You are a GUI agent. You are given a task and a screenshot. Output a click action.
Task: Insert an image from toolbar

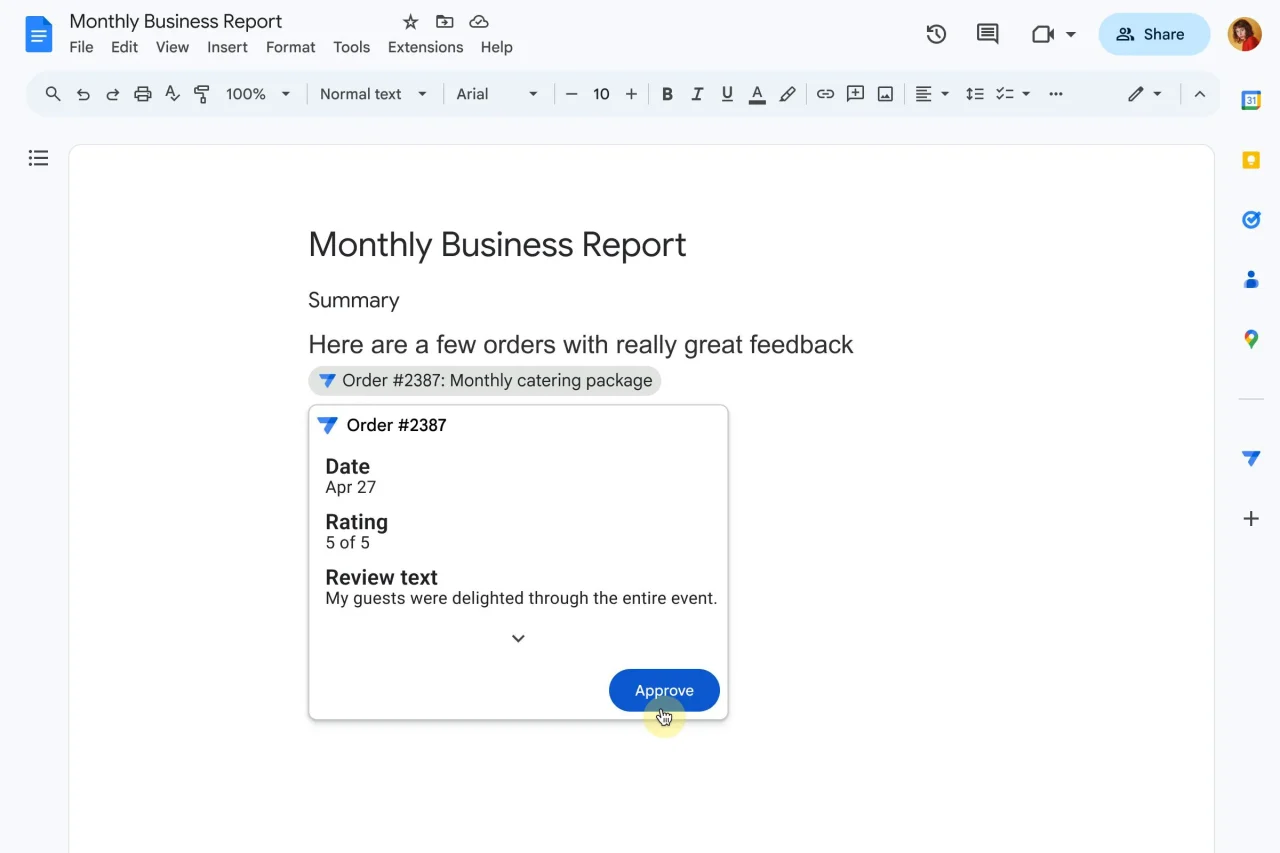(x=885, y=94)
